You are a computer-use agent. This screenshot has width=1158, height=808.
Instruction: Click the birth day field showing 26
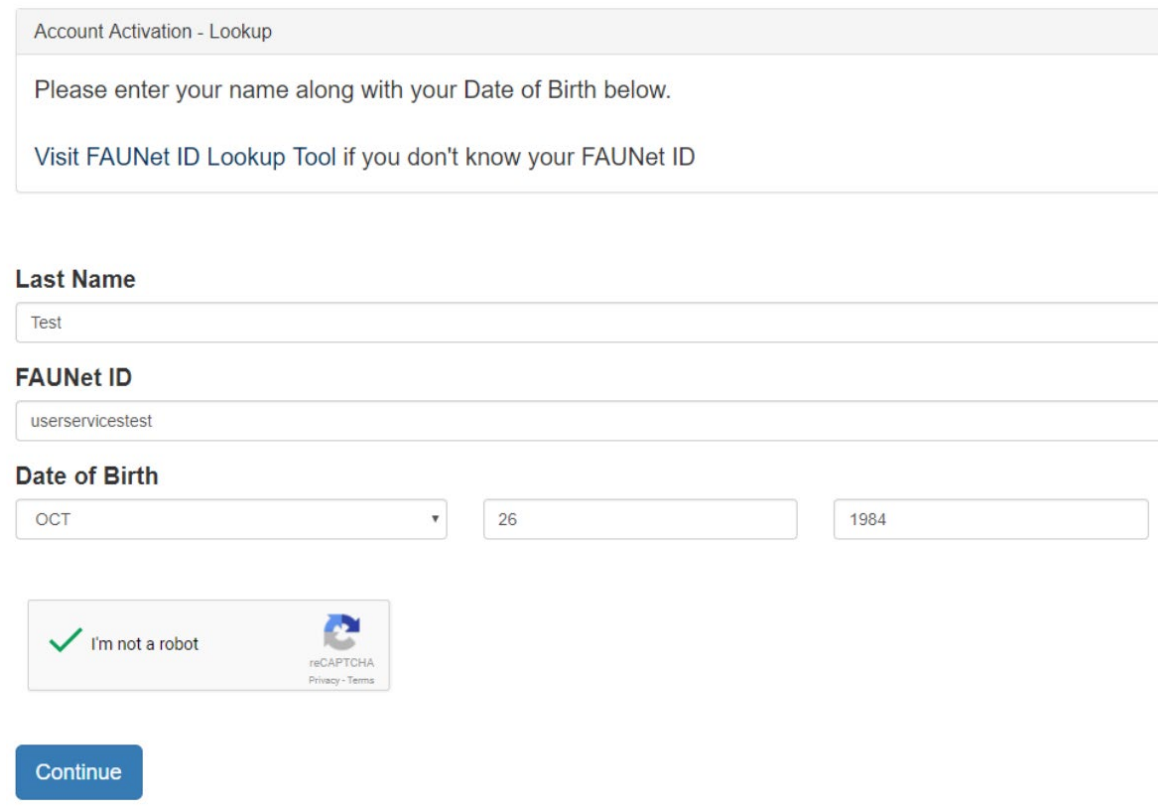(640, 519)
